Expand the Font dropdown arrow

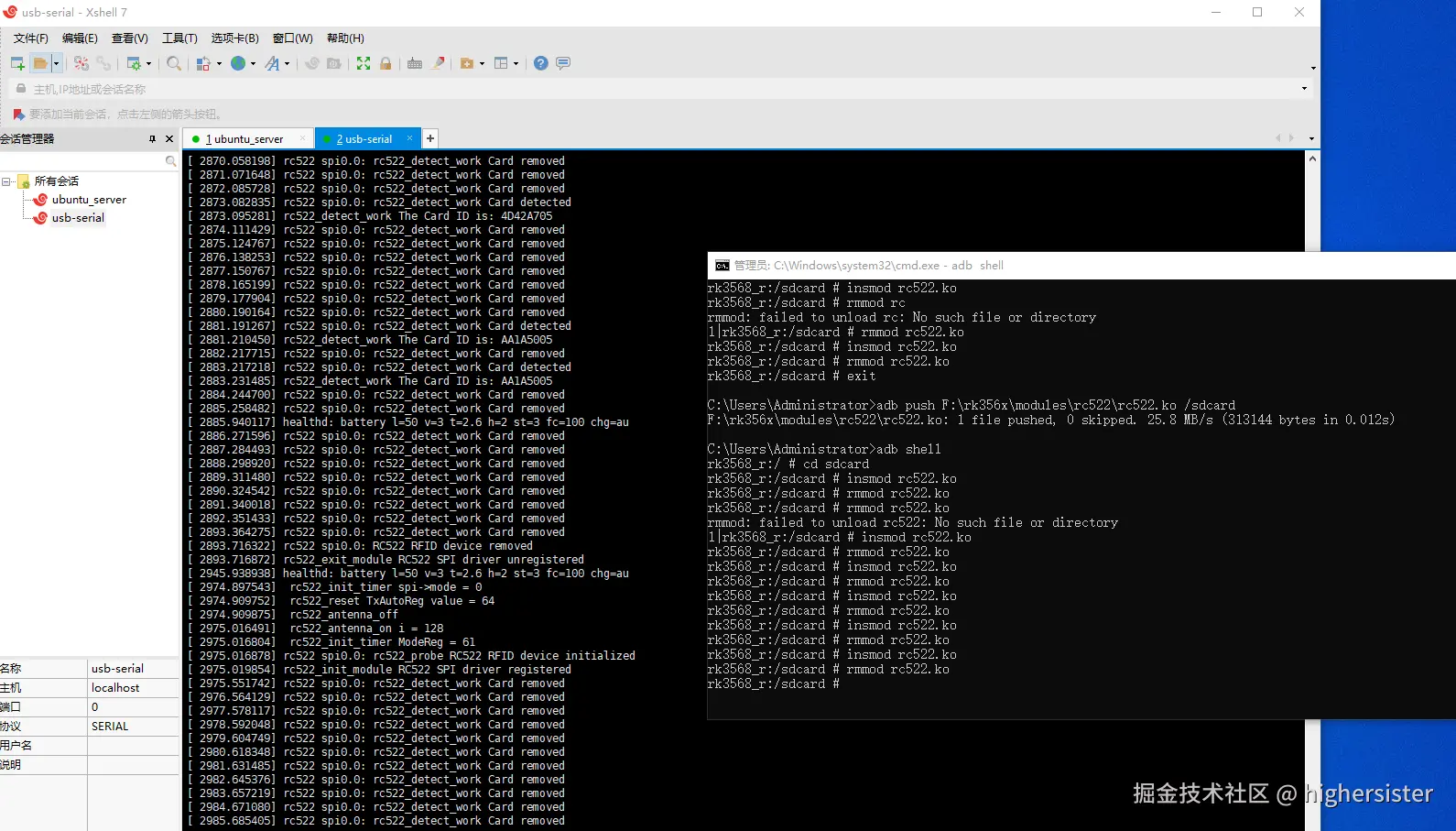(288, 64)
